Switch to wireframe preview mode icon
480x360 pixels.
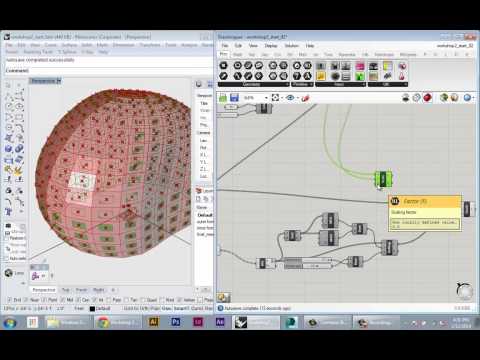(417, 98)
